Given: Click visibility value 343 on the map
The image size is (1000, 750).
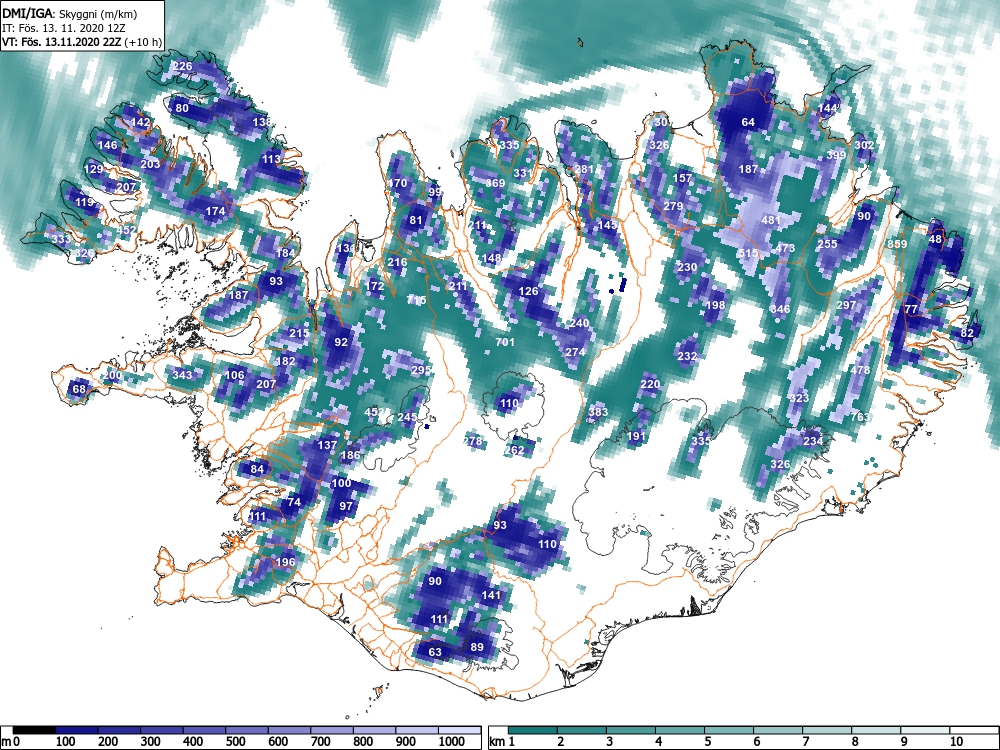Looking at the screenshot, I should click(182, 374).
